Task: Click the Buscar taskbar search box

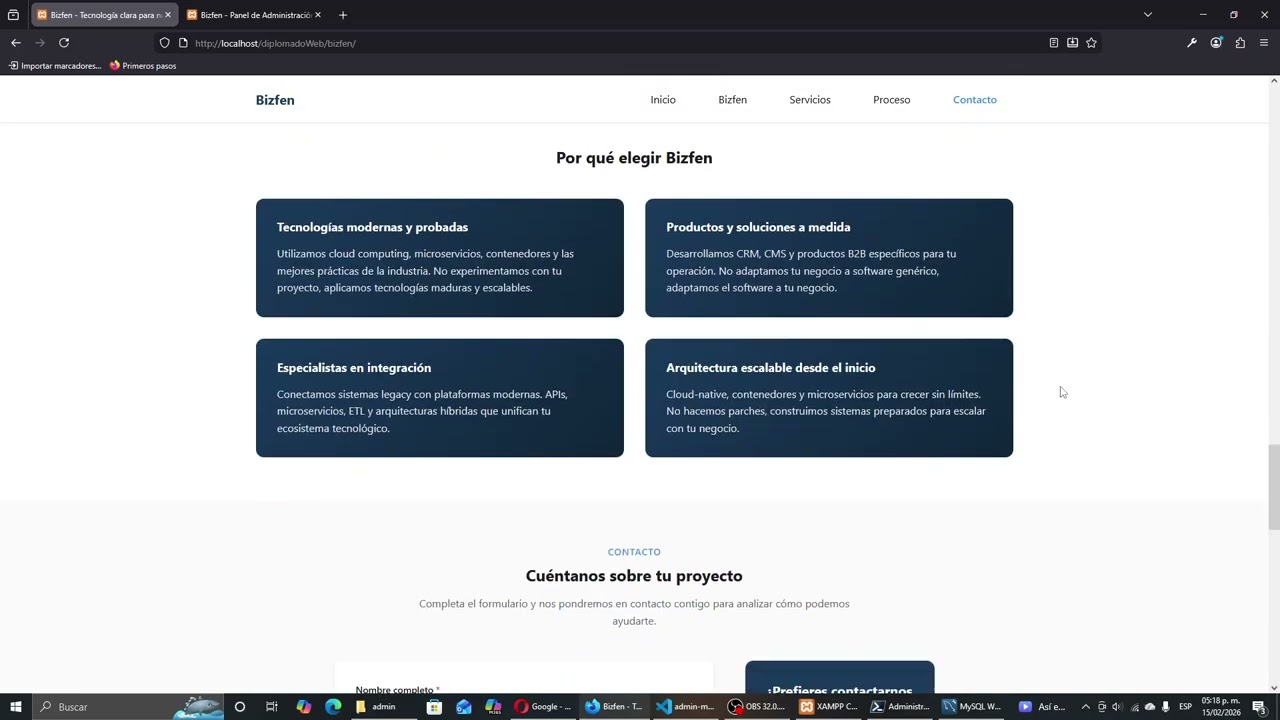Action: click(128, 707)
